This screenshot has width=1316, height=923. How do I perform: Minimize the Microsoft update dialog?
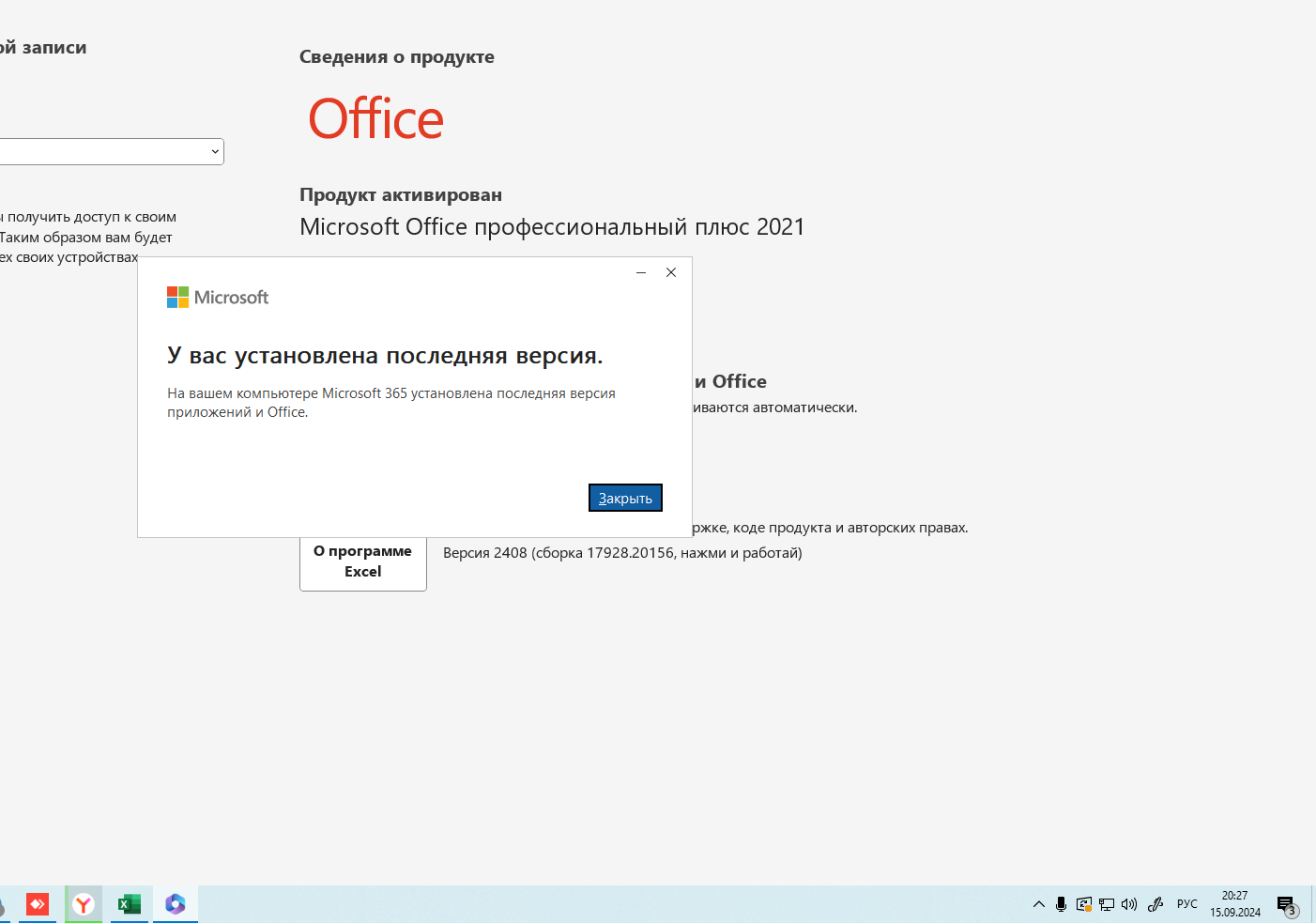click(x=641, y=272)
